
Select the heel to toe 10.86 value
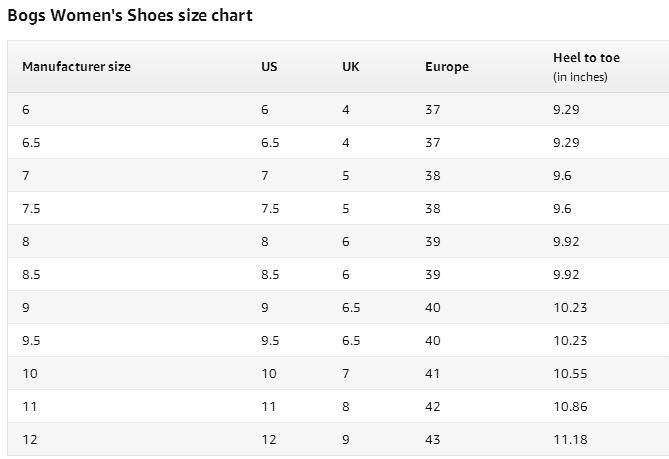[x=569, y=407]
